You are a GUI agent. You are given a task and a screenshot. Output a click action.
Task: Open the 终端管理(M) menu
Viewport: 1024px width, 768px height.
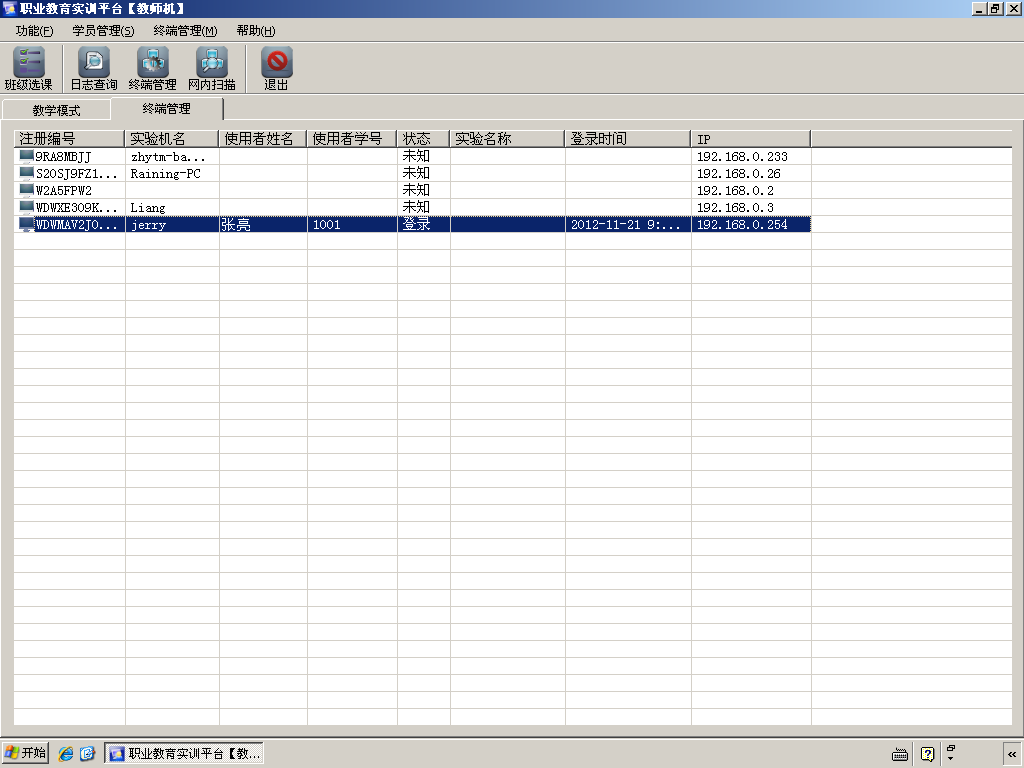pos(185,31)
